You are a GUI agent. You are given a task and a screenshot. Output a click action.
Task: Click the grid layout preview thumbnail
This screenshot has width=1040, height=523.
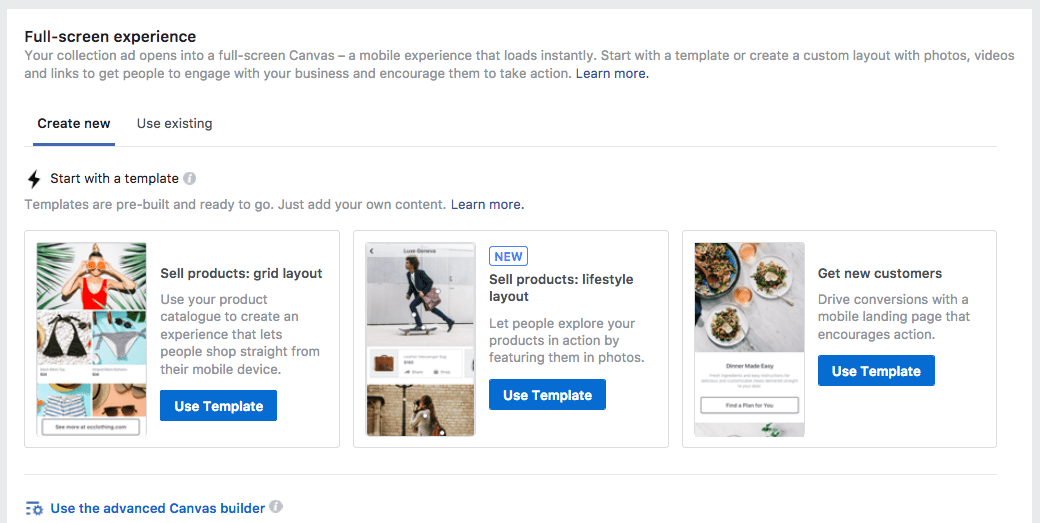[92, 339]
